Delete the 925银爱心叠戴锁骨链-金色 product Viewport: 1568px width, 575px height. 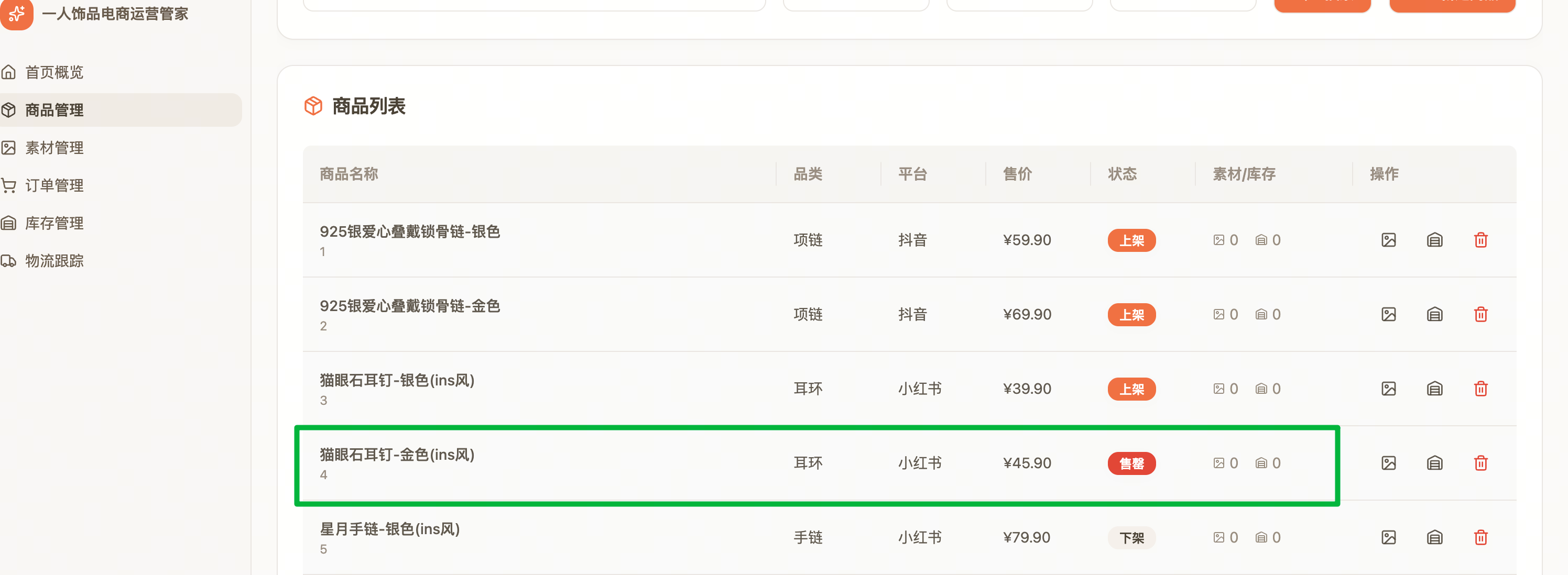tap(1481, 315)
